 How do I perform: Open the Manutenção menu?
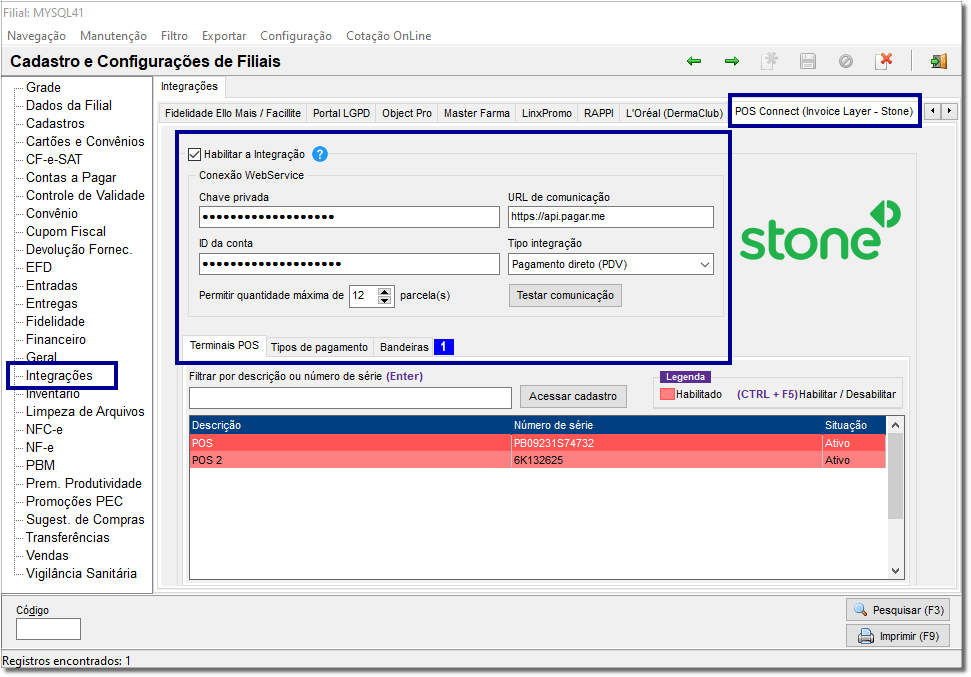113,36
